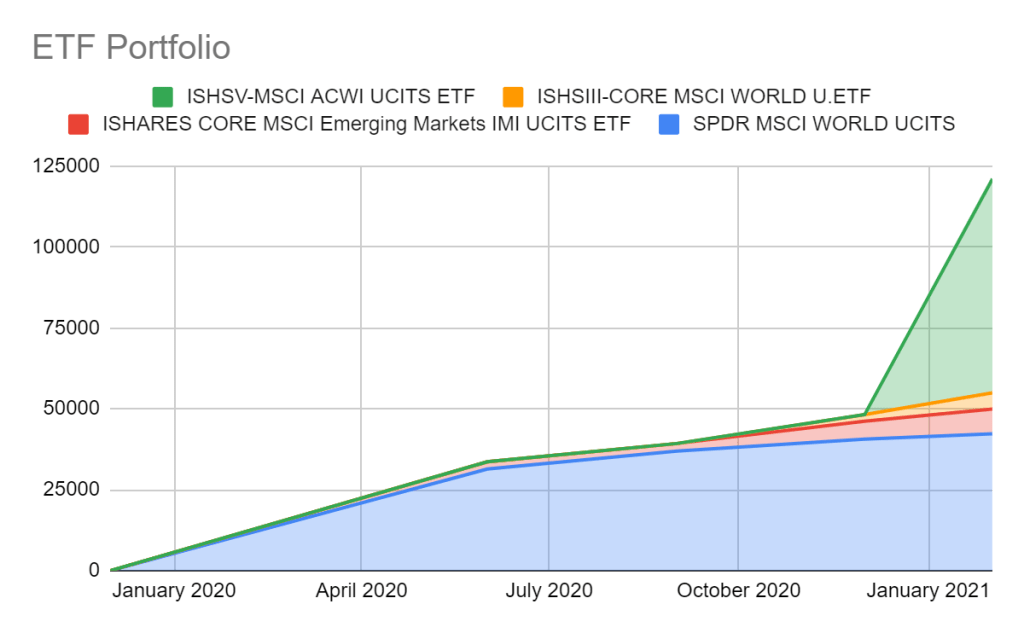This screenshot has height=633, width=1024.
Task: Click the October 2020 x-axis label
Action: click(x=738, y=591)
